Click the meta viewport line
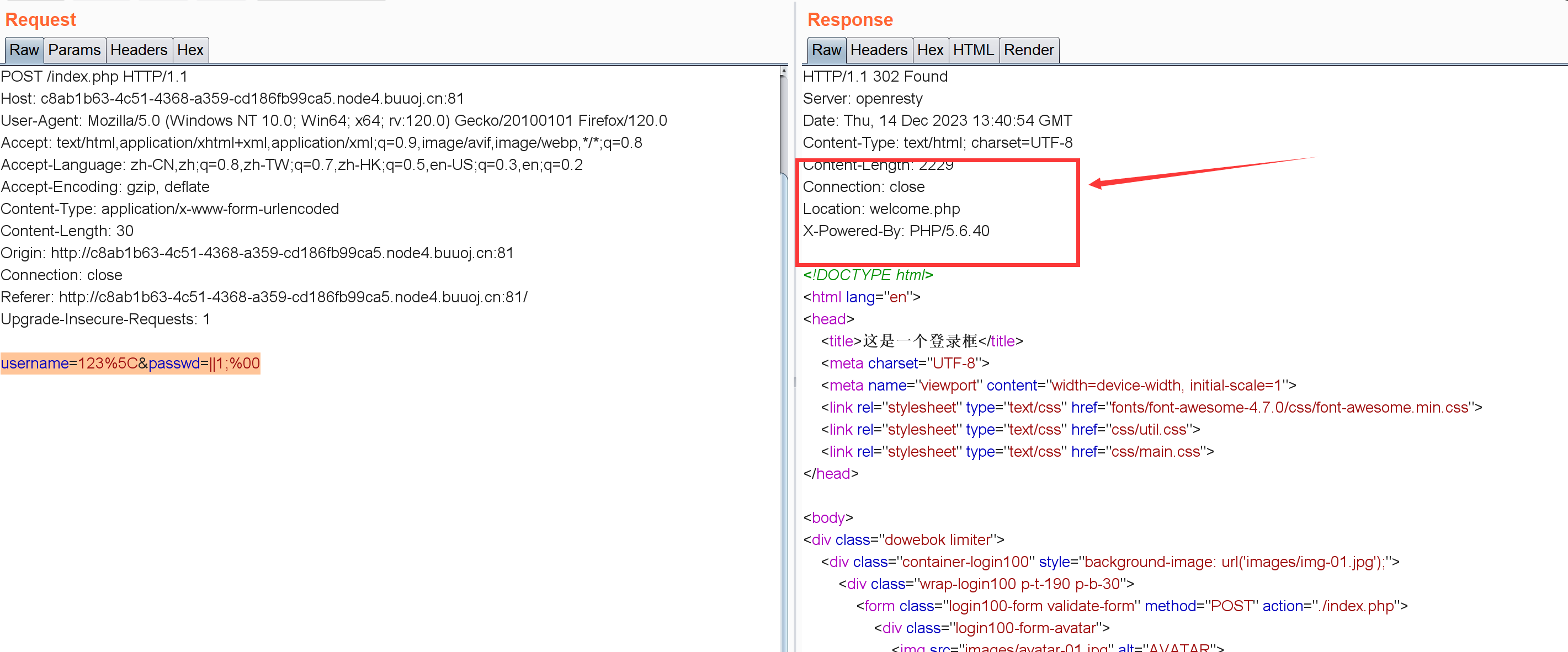This screenshot has height=652, width=1568. pyautogui.click(x=1059, y=385)
